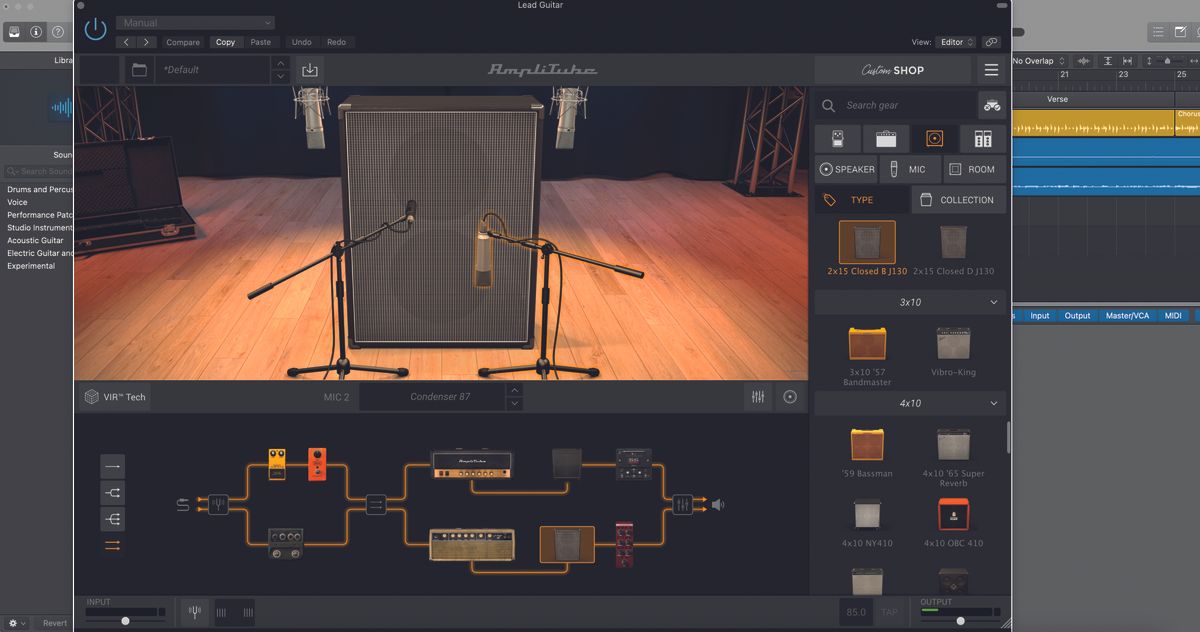Open the tuner icon in the bottom bar
Screen dimensions: 1200x632
click(x=194, y=611)
